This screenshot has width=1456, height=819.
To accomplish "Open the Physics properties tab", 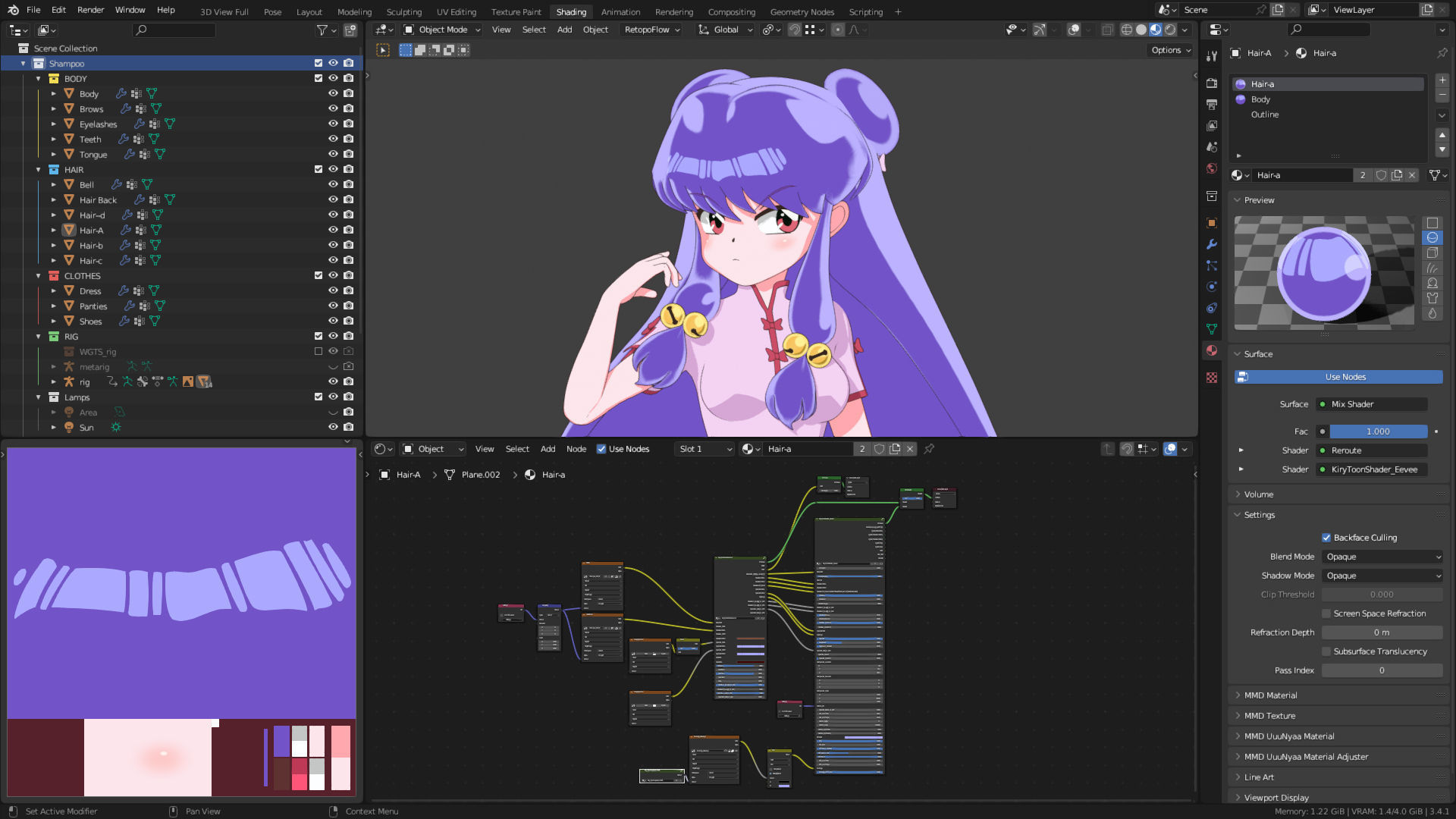I will (1212, 287).
